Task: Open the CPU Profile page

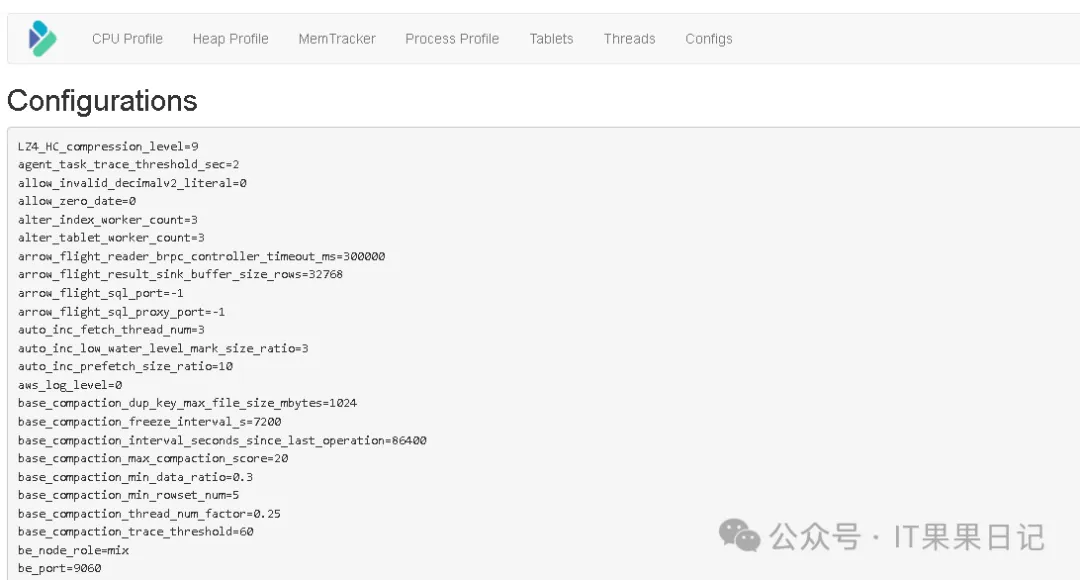Action: click(x=127, y=39)
